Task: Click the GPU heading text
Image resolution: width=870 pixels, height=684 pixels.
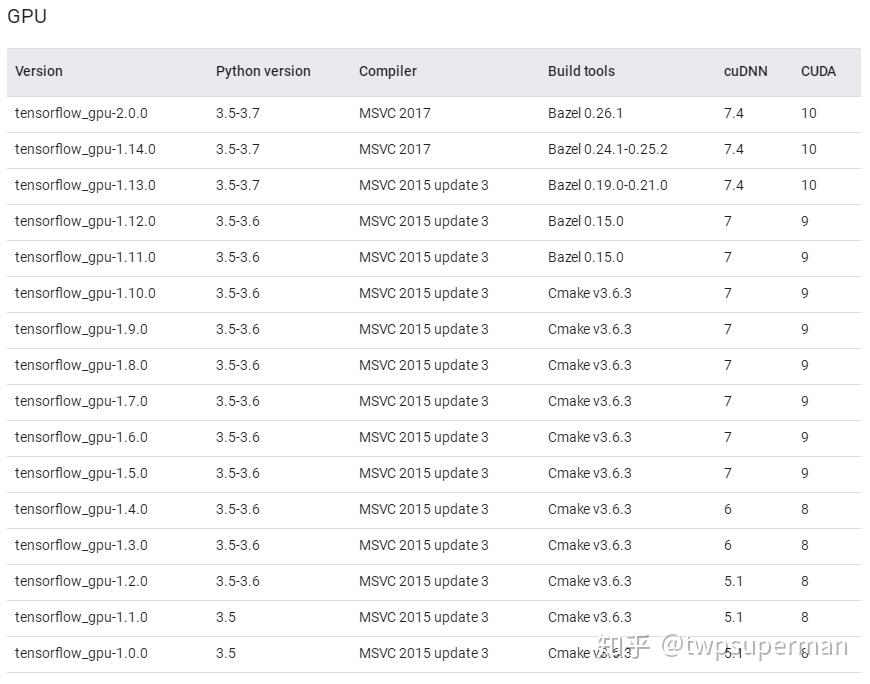Action: 27,16
